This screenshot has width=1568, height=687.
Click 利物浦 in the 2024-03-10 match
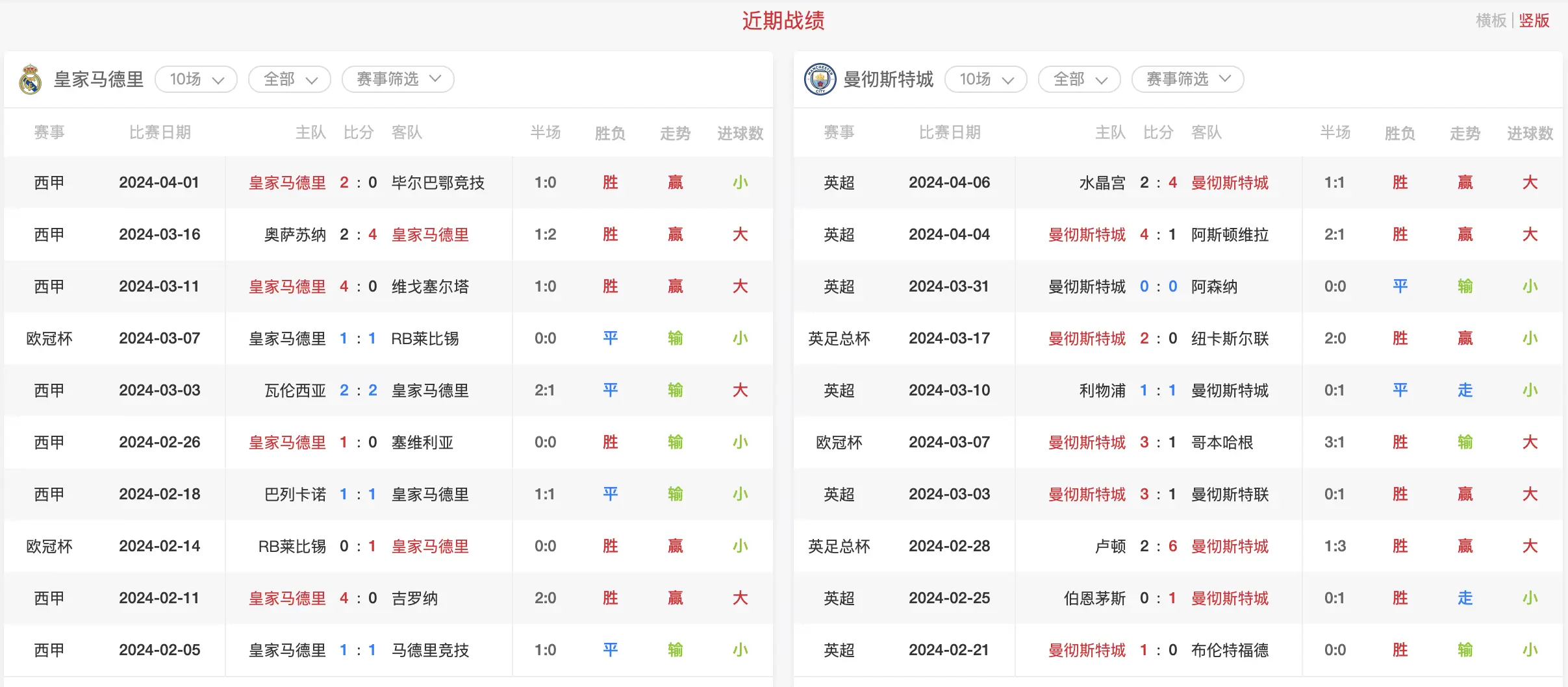1102,390
